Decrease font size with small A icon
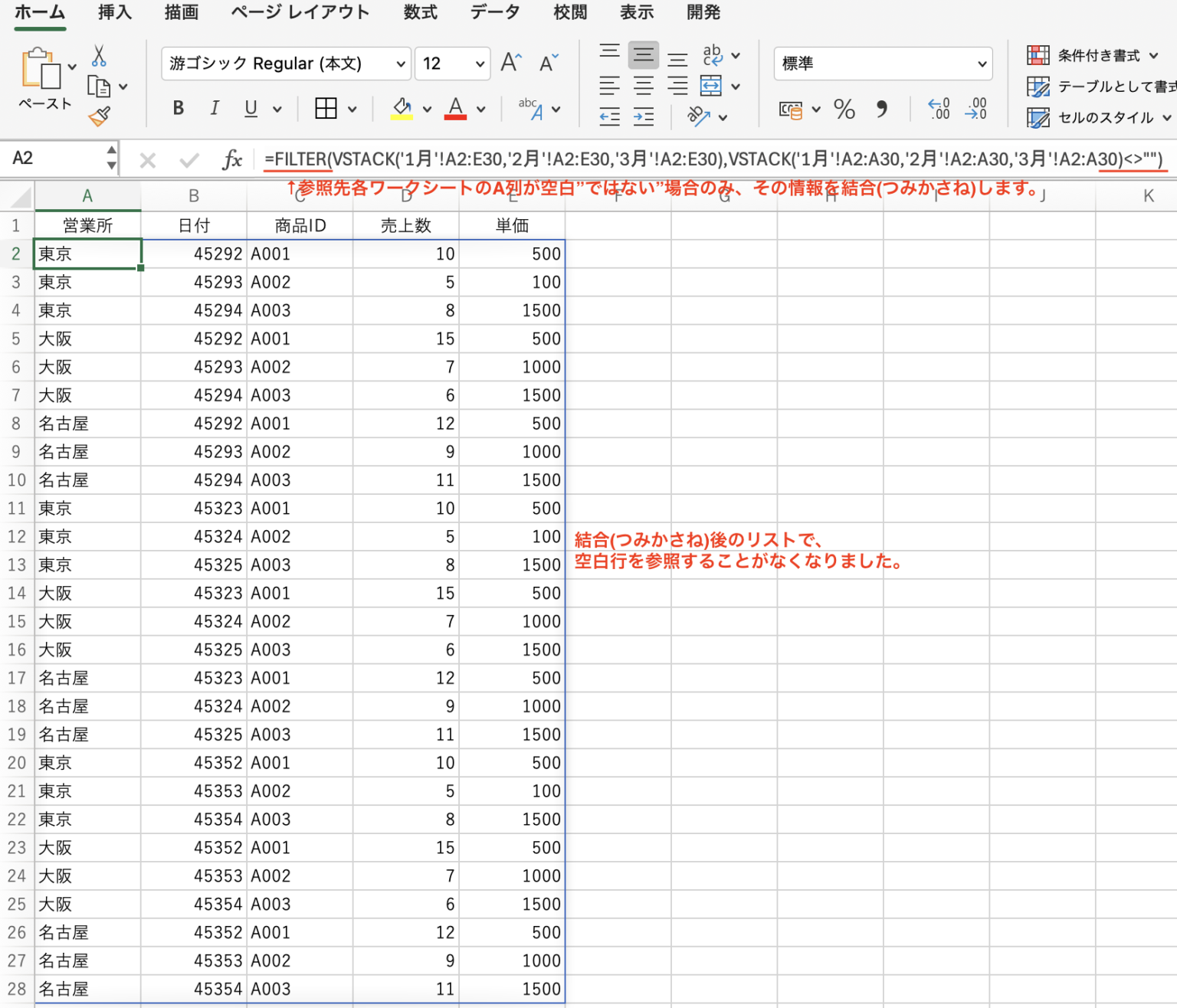The height and width of the screenshot is (1008, 1177). click(x=549, y=63)
